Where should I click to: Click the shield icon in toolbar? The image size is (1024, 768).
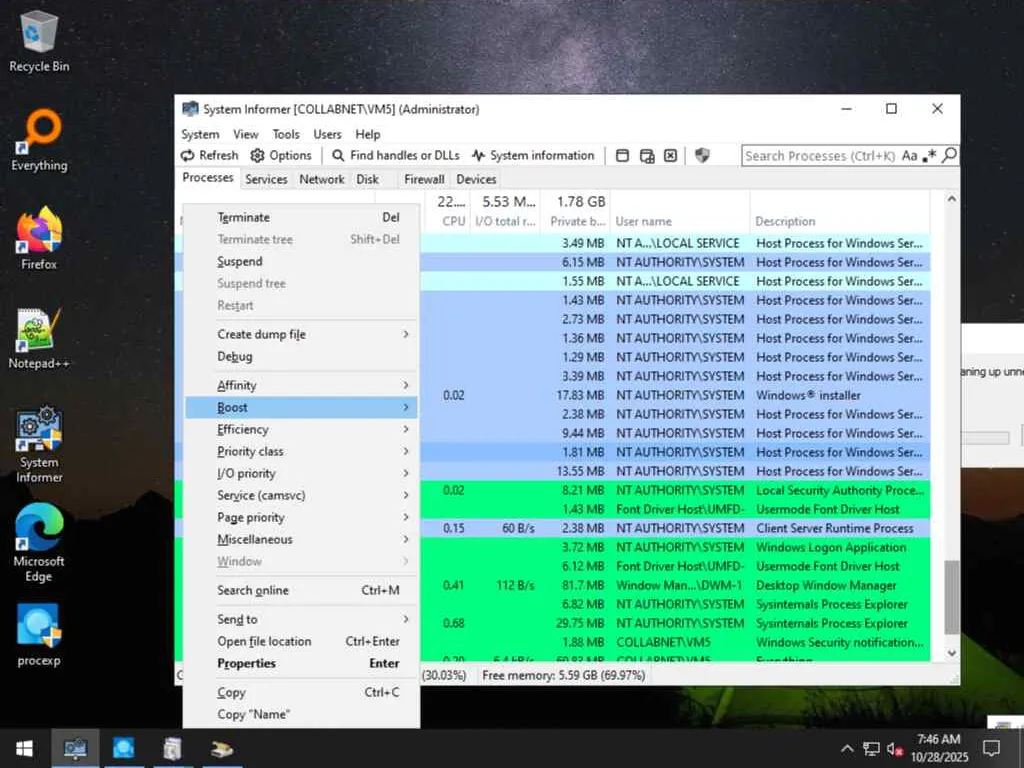tap(702, 155)
